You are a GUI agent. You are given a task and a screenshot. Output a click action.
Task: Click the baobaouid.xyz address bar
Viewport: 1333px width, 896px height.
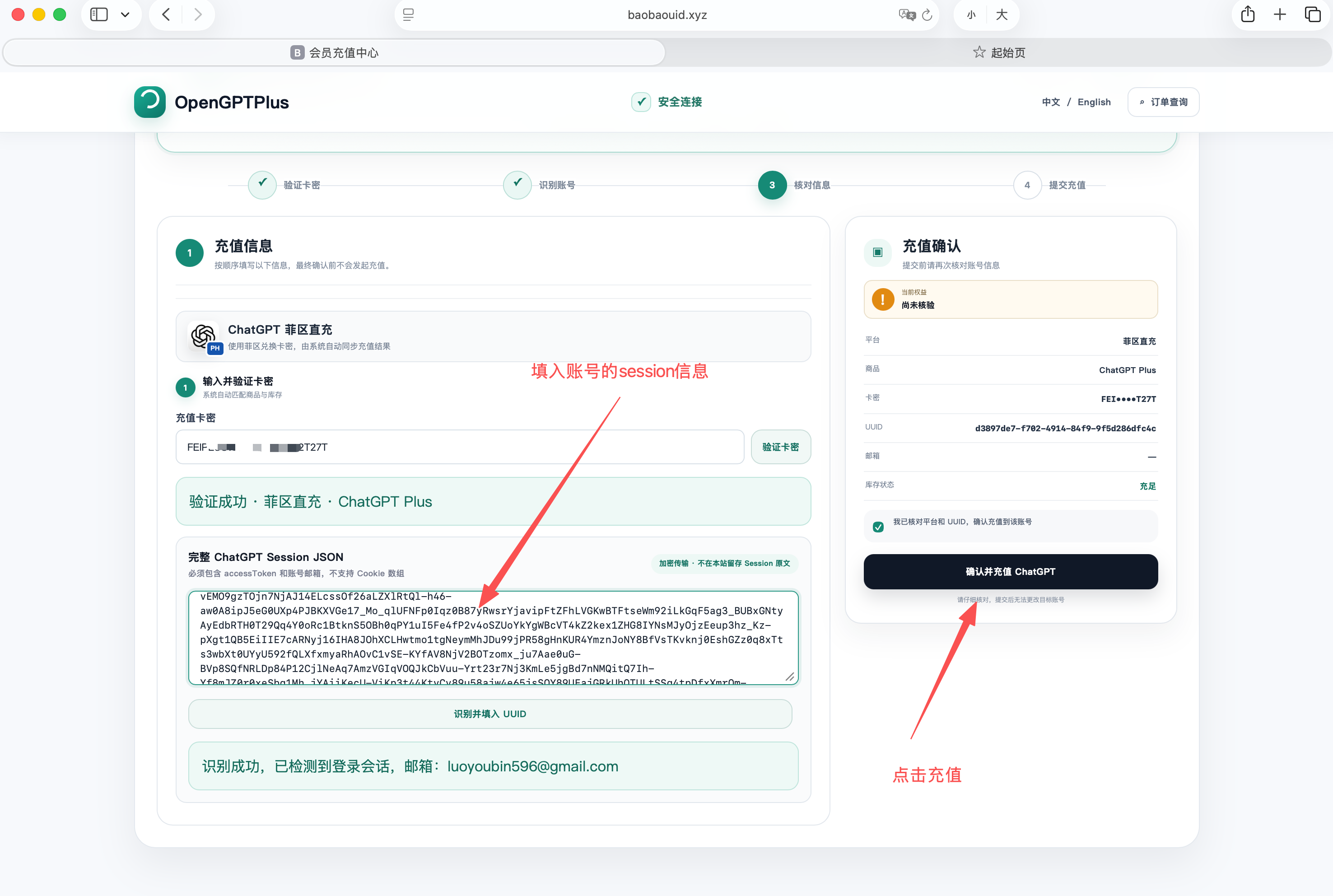667,15
